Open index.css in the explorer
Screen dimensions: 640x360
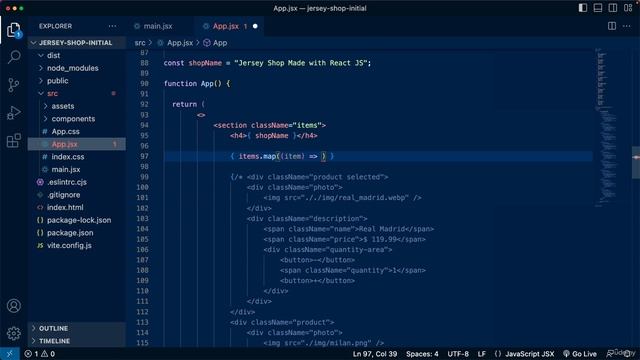tap(77, 157)
